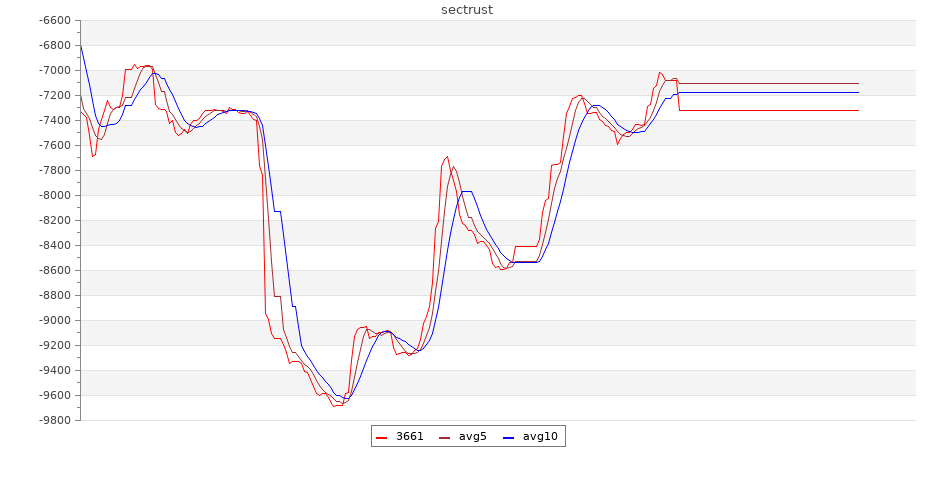This screenshot has height=500, width=935.
Task: Click the -6800 y-axis label
Action: point(52,45)
